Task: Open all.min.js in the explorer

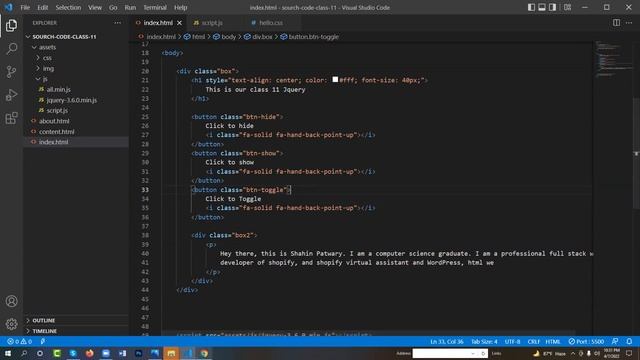Action: coord(58,89)
